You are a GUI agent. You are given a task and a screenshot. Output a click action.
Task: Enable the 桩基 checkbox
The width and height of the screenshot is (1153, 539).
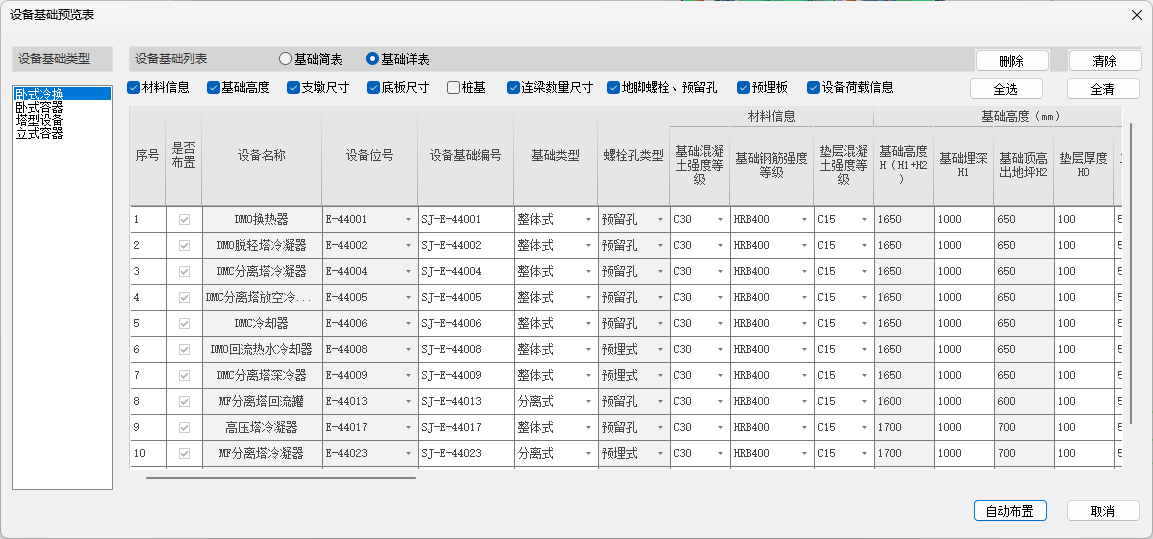[454, 88]
